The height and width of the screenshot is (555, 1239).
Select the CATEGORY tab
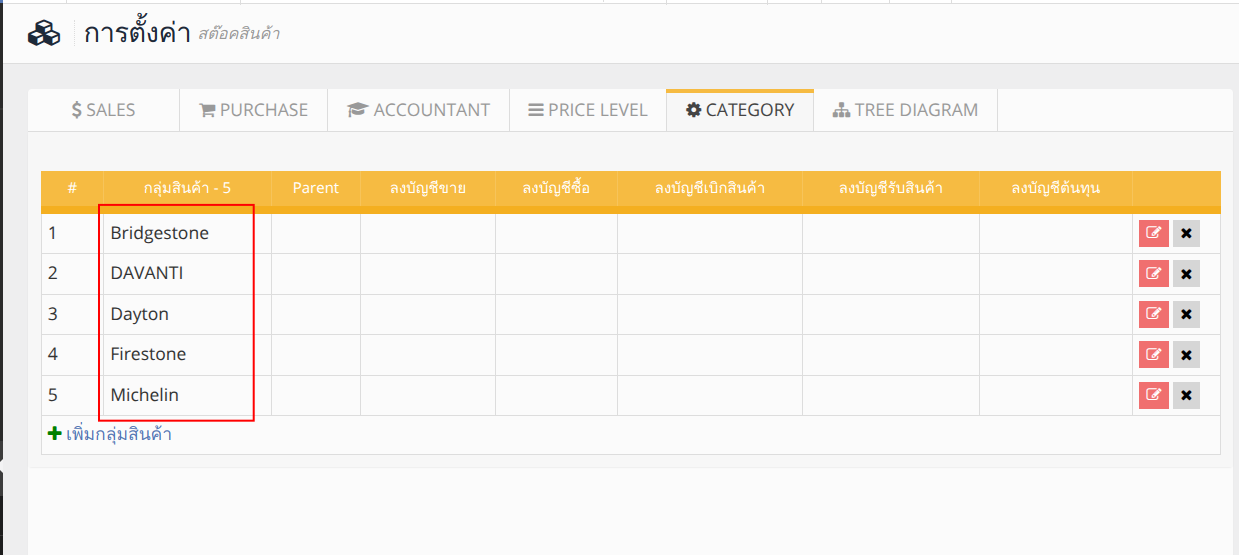740,110
